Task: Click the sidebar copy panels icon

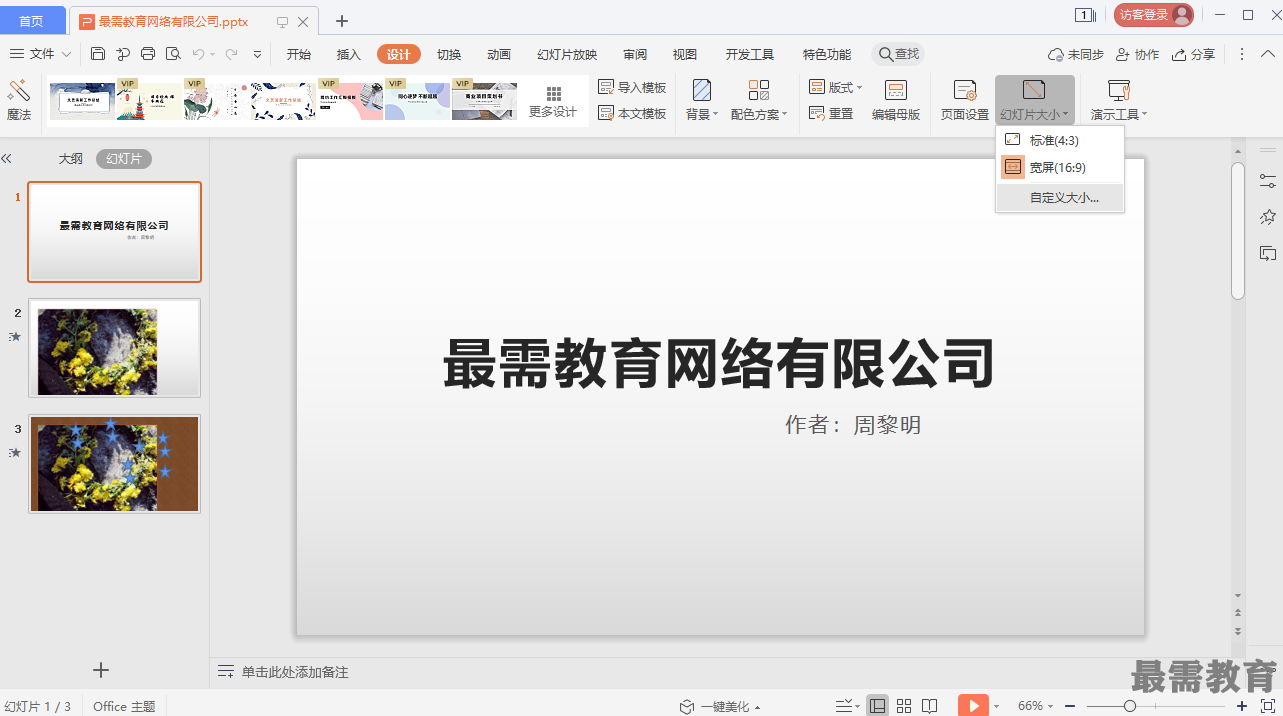Action: point(1268,253)
